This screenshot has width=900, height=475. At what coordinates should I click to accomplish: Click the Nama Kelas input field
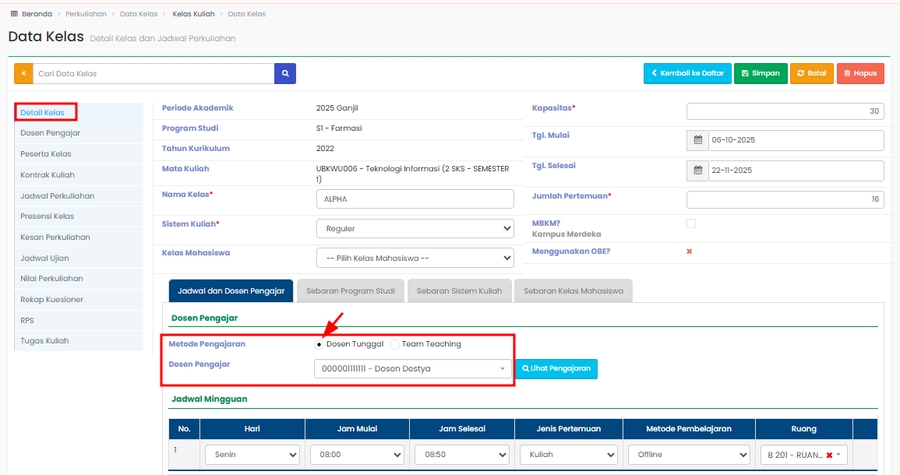pyautogui.click(x=414, y=199)
